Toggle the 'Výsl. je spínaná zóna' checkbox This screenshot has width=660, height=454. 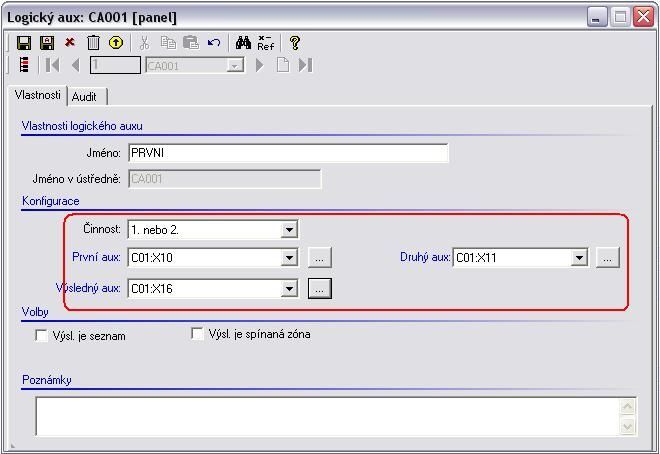(x=198, y=334)
